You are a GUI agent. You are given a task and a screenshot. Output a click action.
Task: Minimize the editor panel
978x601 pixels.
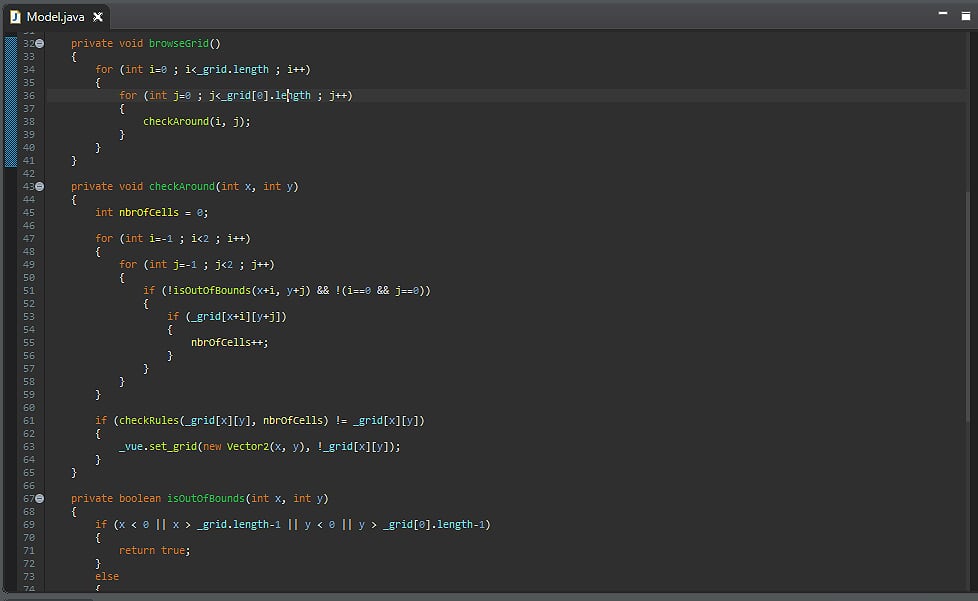point(942,14)
